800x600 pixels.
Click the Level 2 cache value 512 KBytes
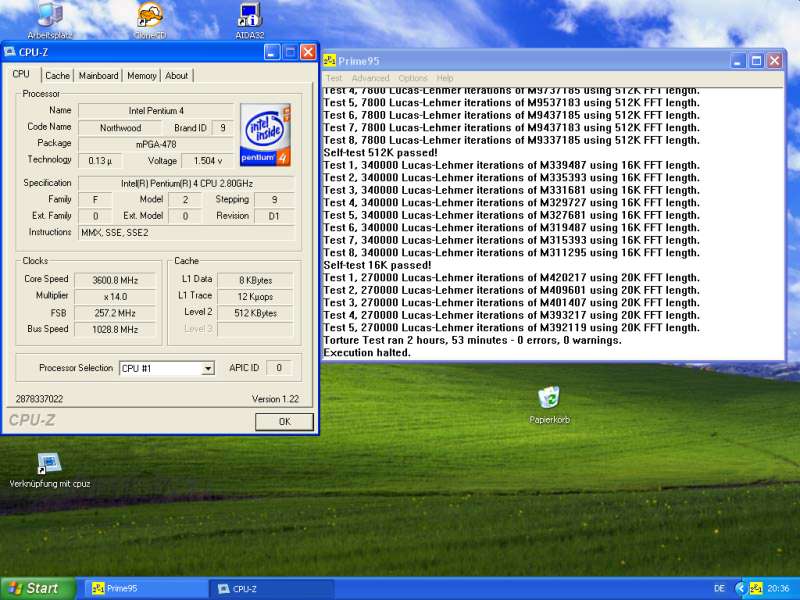(255, 313)
